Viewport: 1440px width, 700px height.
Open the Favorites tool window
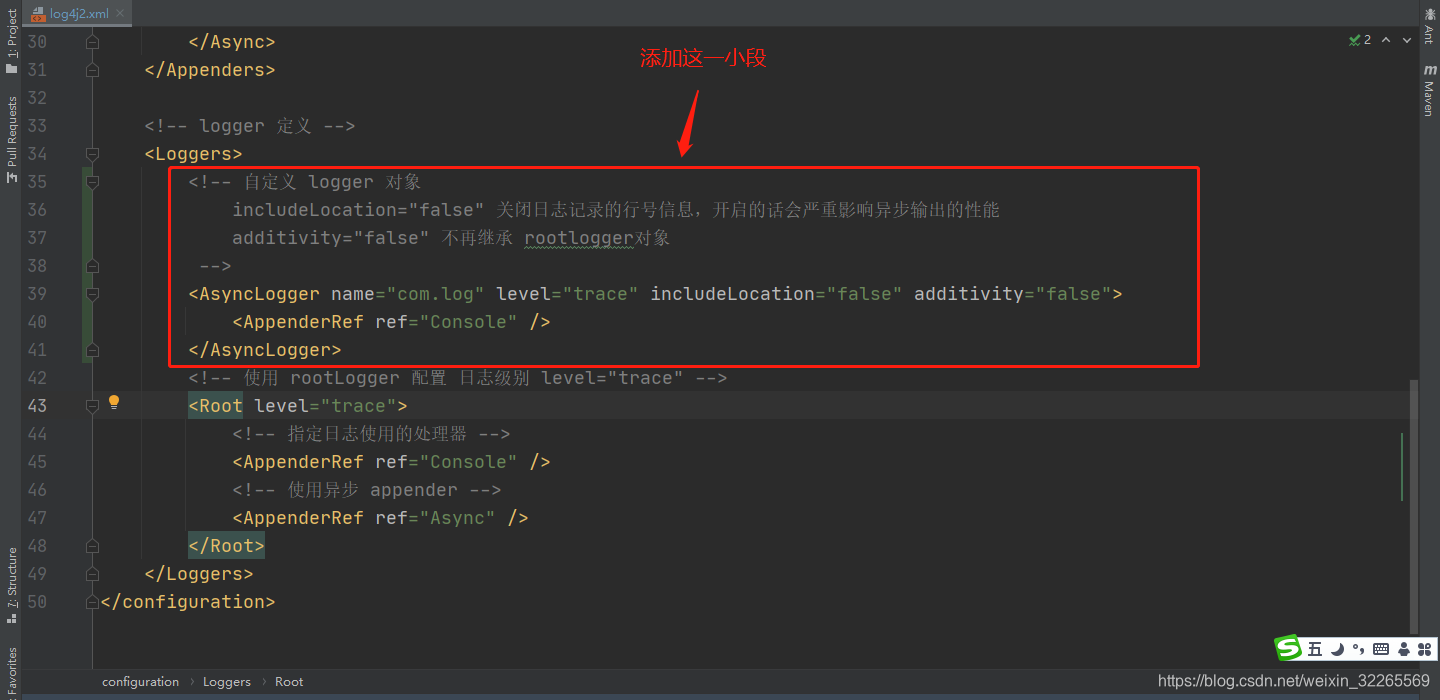[12, 672]
